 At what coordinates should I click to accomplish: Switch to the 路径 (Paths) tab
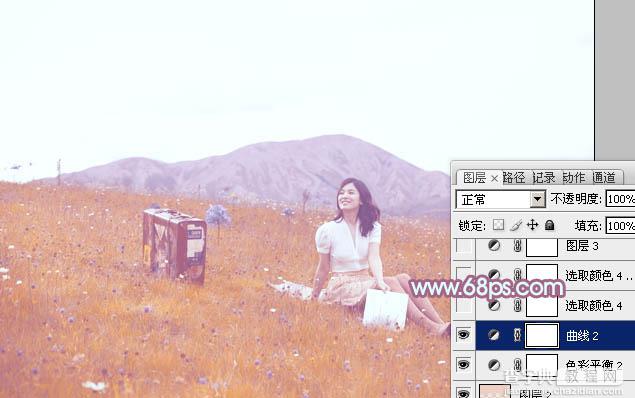[x=514, y=178]
